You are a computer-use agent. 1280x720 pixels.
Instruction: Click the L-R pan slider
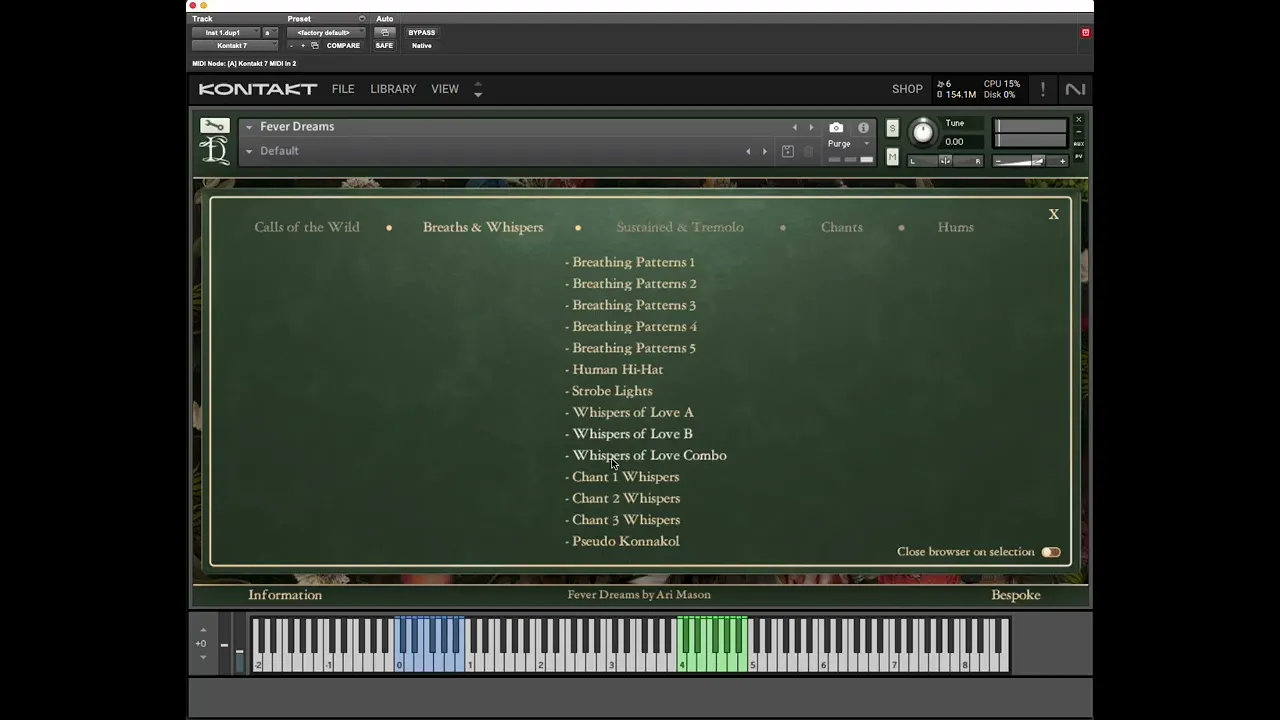tap(945, 161)
